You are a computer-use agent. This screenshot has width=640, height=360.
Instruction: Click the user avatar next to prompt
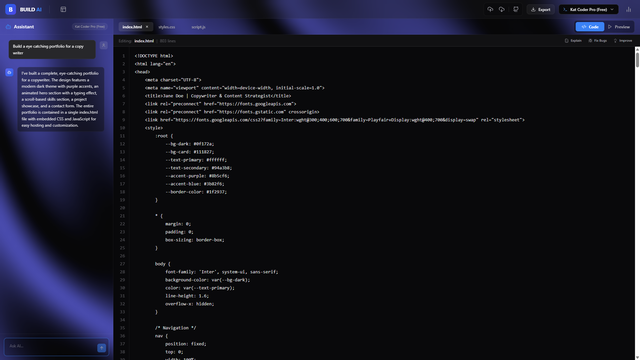pos(104,45)
